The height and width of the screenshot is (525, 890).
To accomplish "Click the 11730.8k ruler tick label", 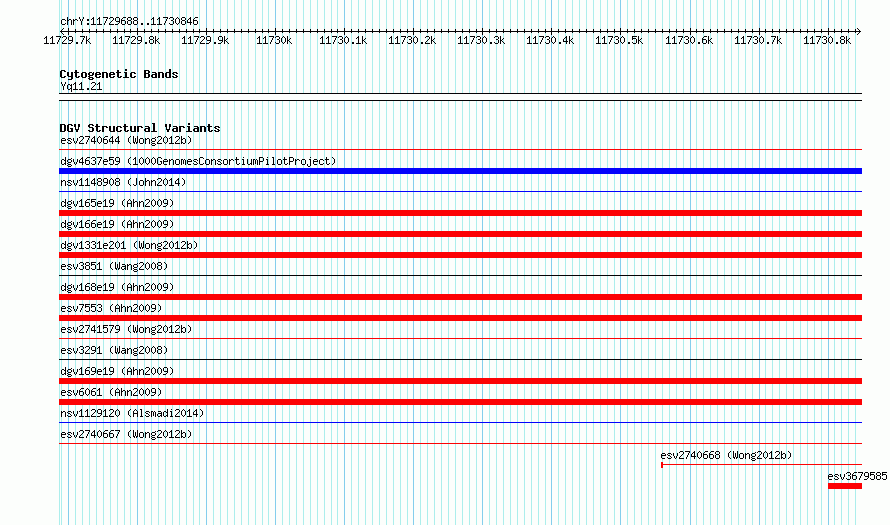I will click(x=827, y=40).
